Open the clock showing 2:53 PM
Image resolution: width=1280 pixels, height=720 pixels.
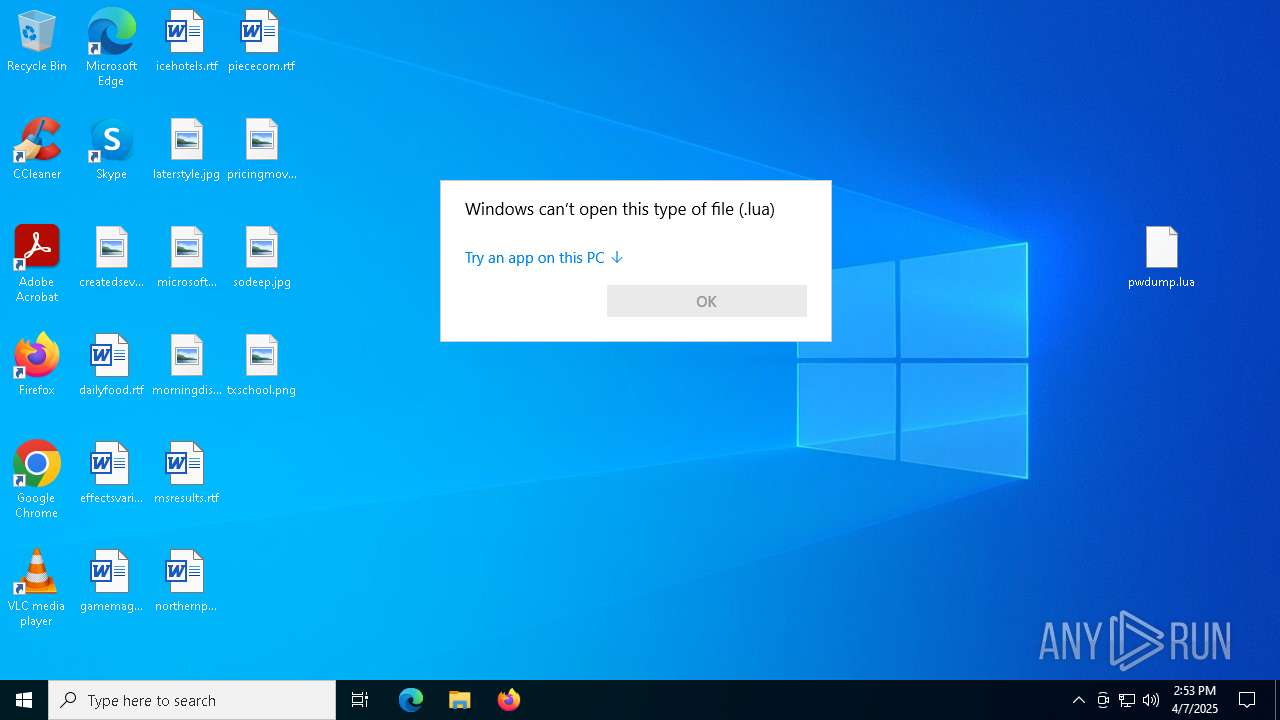(x=1195, y=700)
